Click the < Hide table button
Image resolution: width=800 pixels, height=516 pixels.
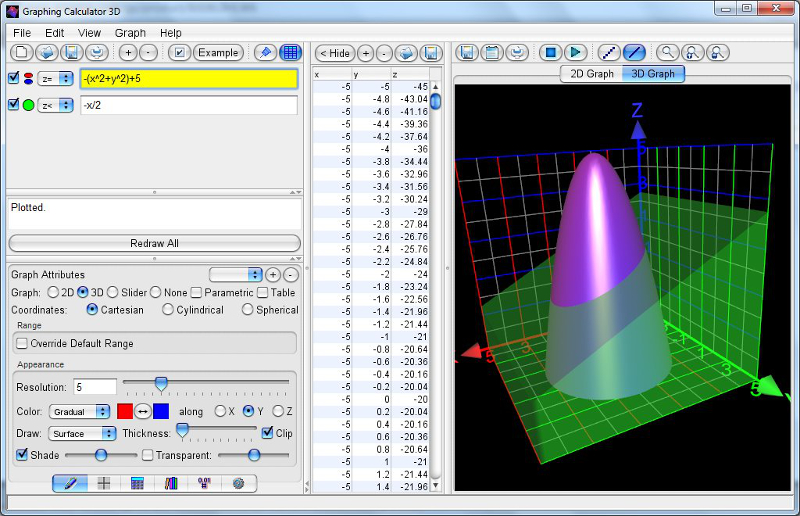335,53
